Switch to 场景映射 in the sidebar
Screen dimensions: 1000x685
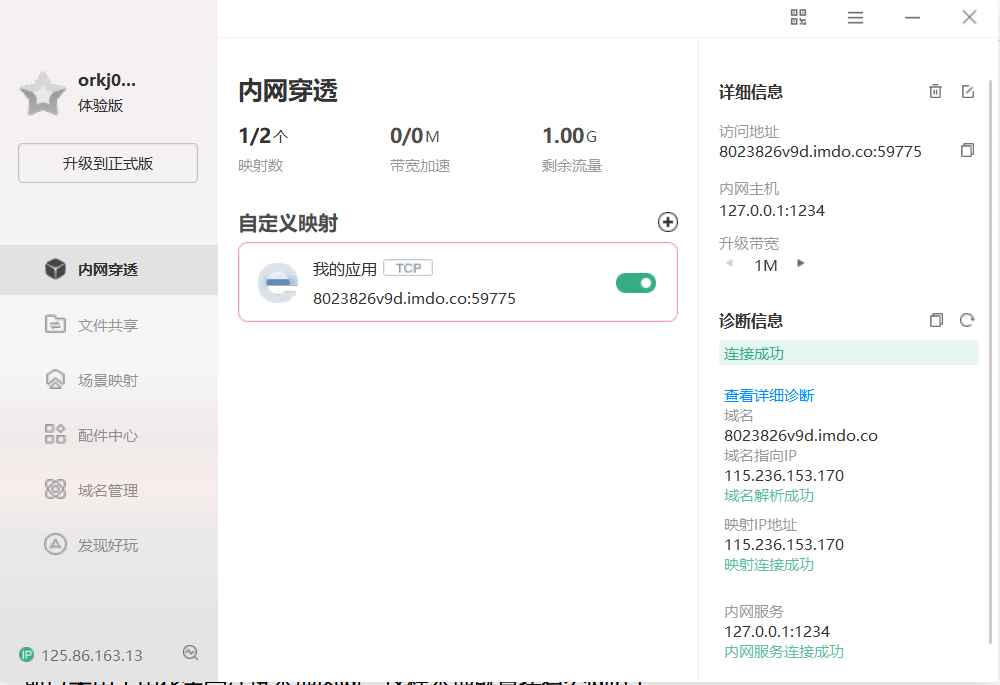pos(108,380)
